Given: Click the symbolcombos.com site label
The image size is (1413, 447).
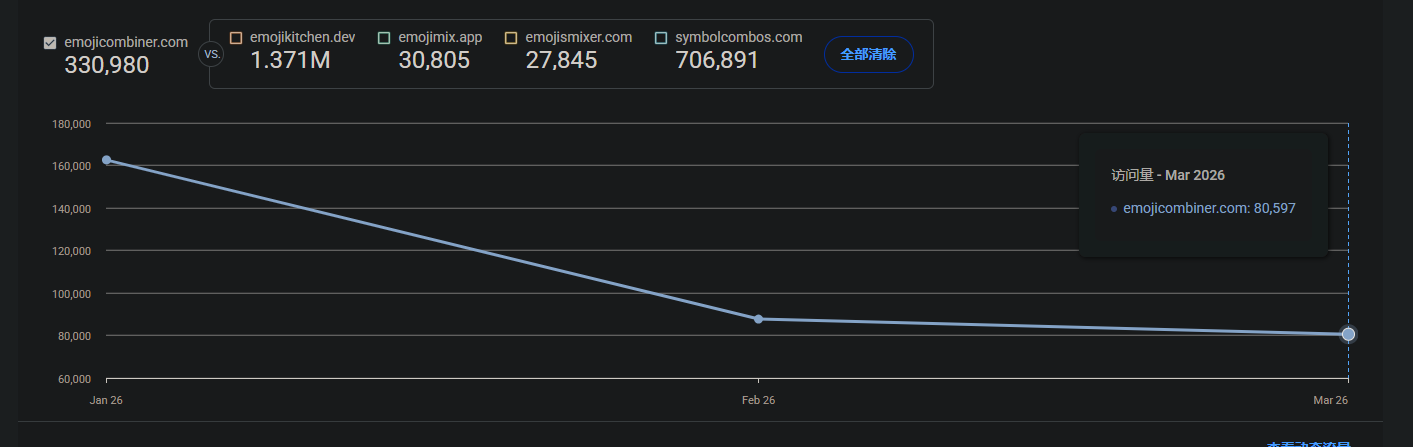Looking at the screenshot, I should pyautogui.click(x=738, y=38).
